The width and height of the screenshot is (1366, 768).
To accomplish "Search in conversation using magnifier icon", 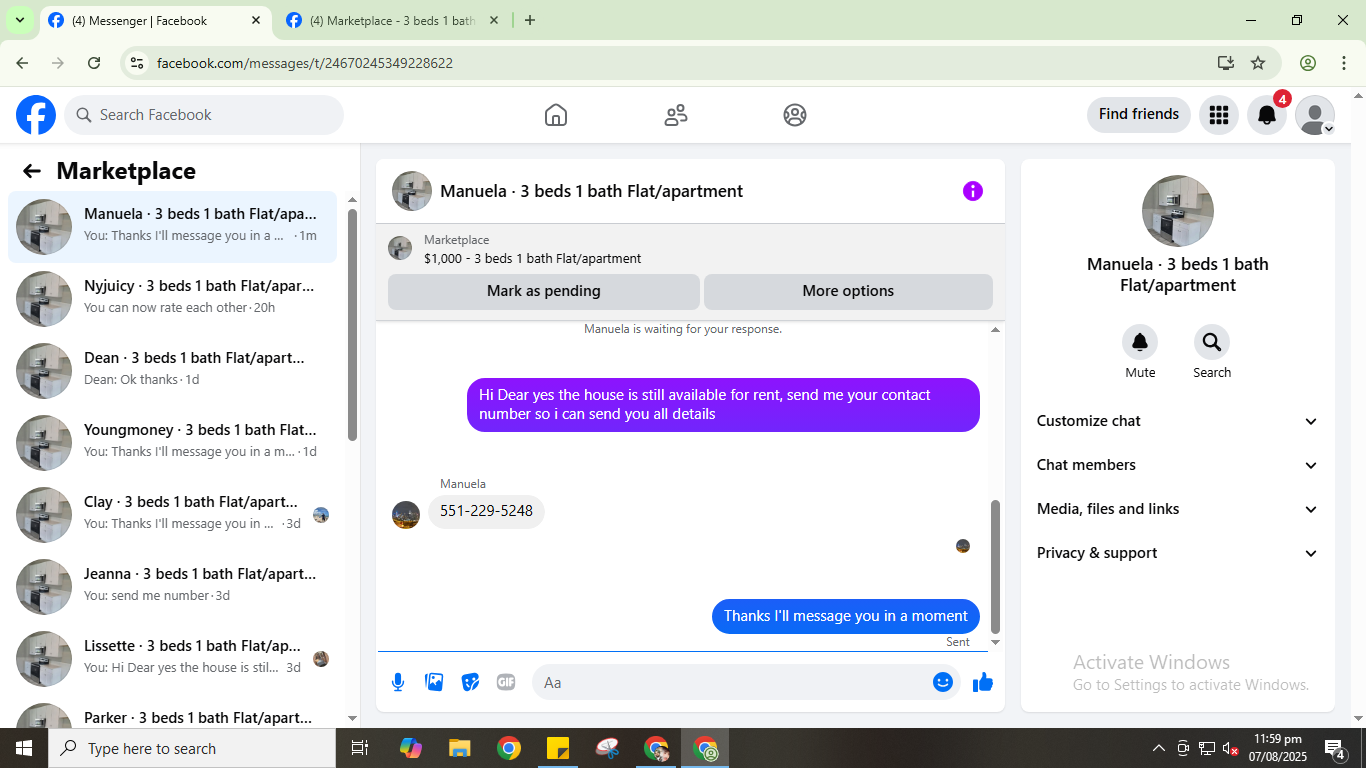I will (x=1212, y=343).
